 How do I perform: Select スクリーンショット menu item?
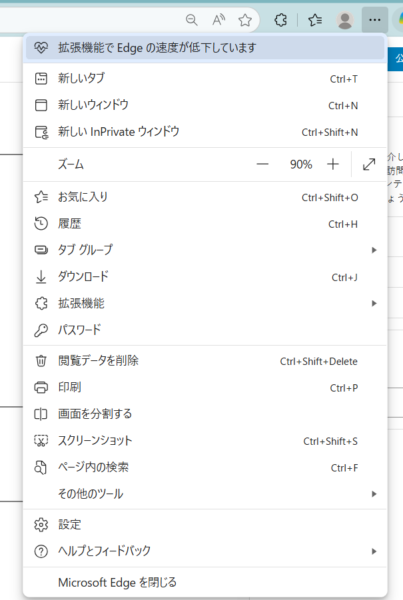205,441
